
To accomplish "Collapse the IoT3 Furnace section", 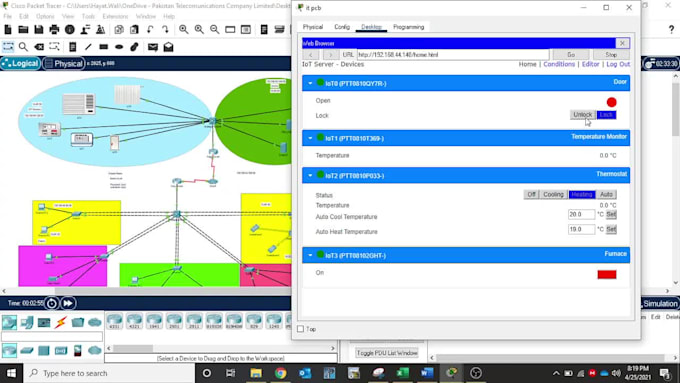I will (310, 255).
